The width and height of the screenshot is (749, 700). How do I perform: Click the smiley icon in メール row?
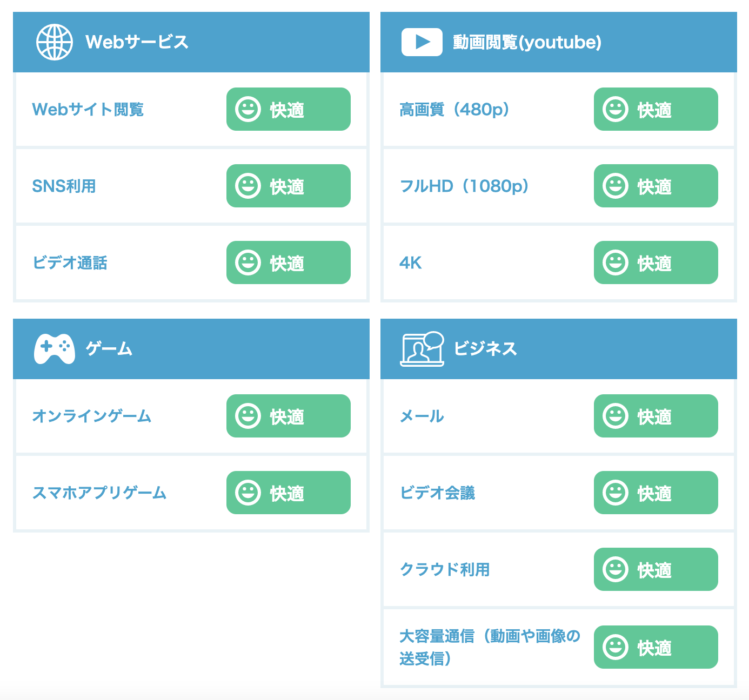[615, 416]
